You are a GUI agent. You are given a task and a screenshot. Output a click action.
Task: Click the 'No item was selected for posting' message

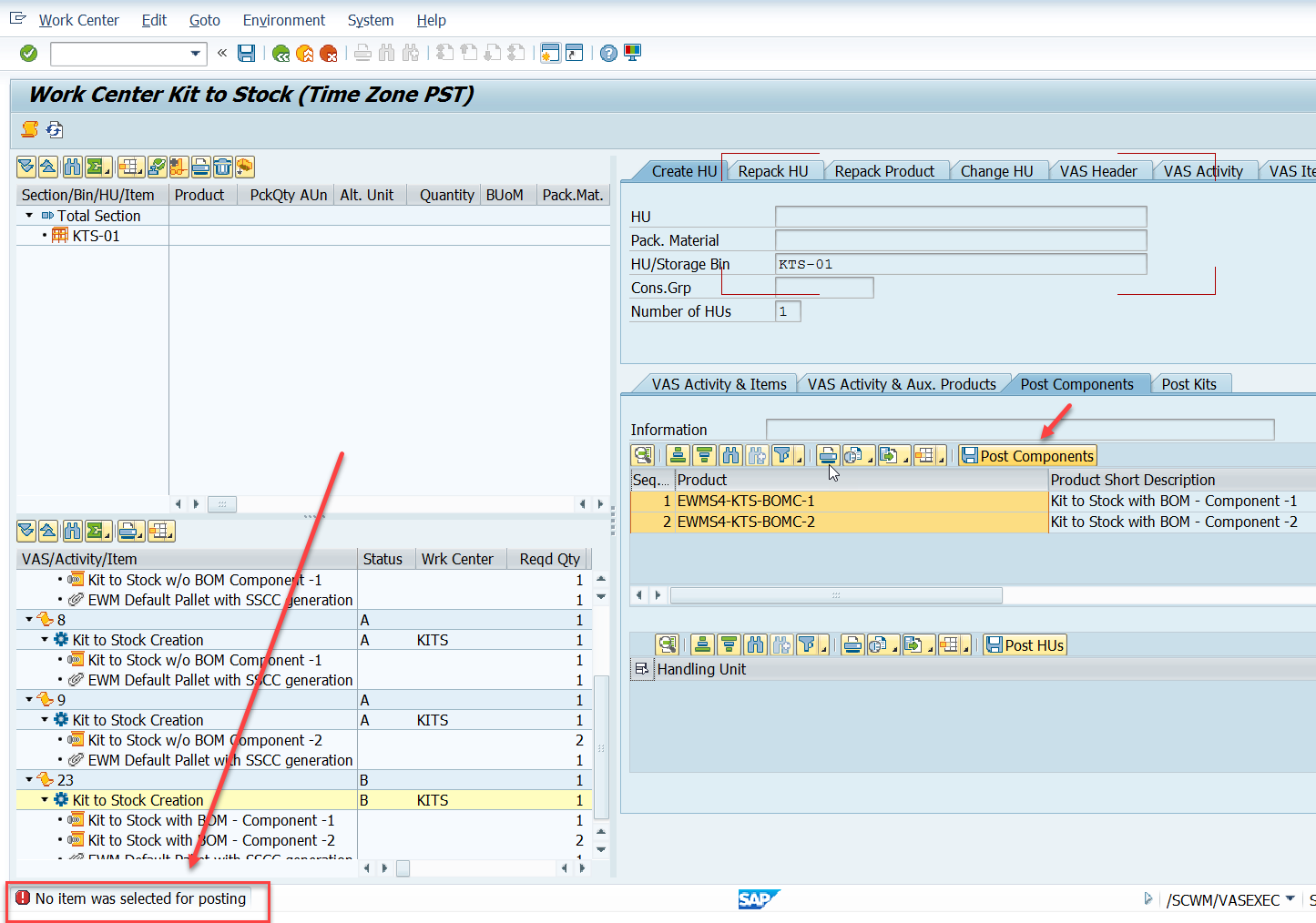tap(140, 898)
